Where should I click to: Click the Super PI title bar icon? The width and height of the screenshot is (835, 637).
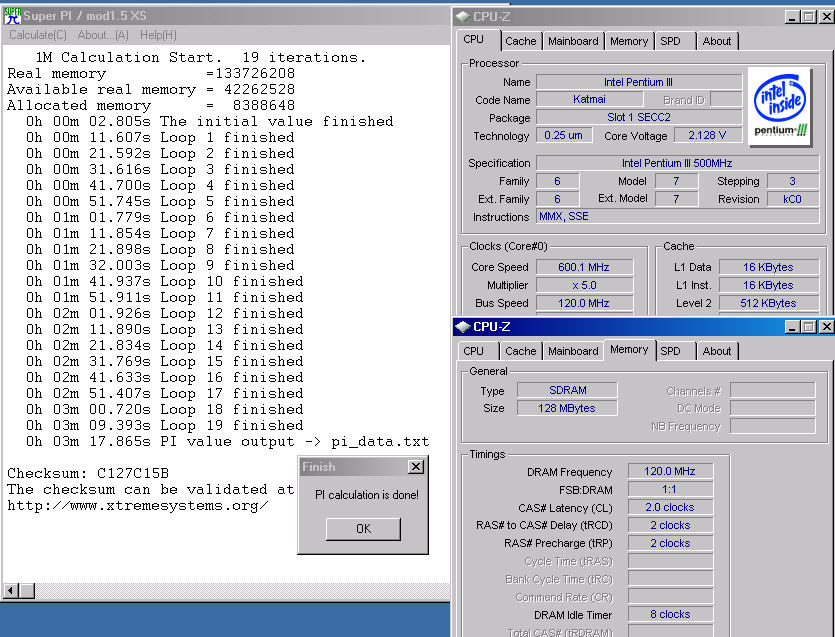coord(12,15)
